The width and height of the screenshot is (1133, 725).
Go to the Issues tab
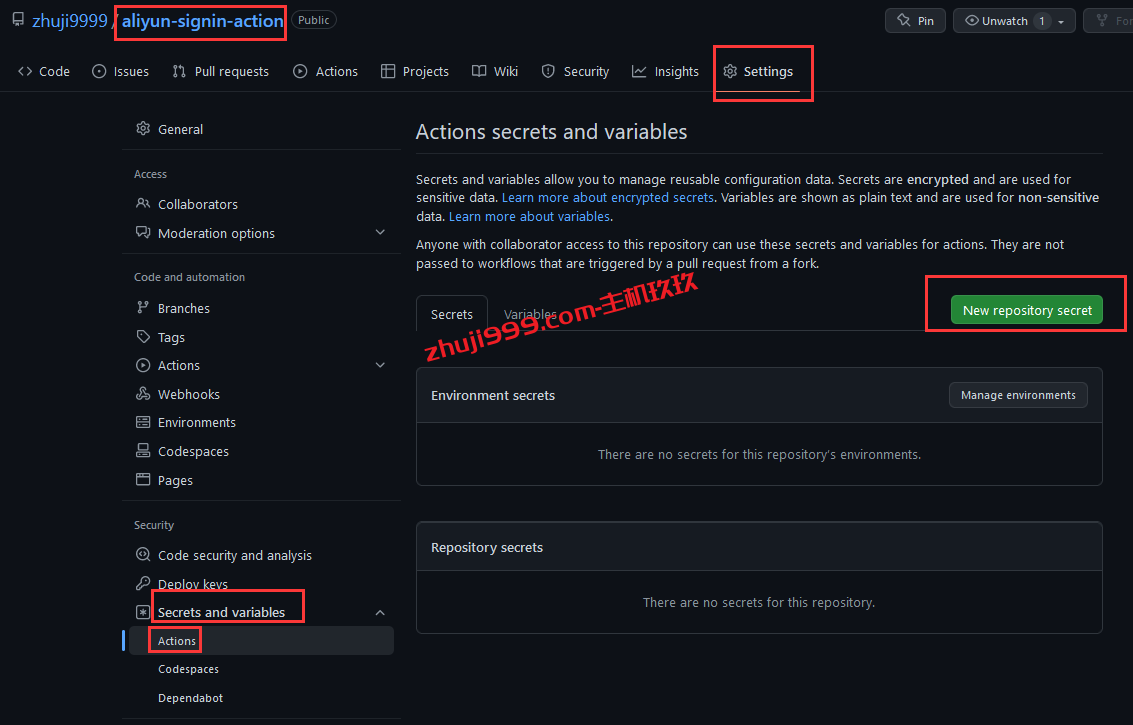[121, 71]
